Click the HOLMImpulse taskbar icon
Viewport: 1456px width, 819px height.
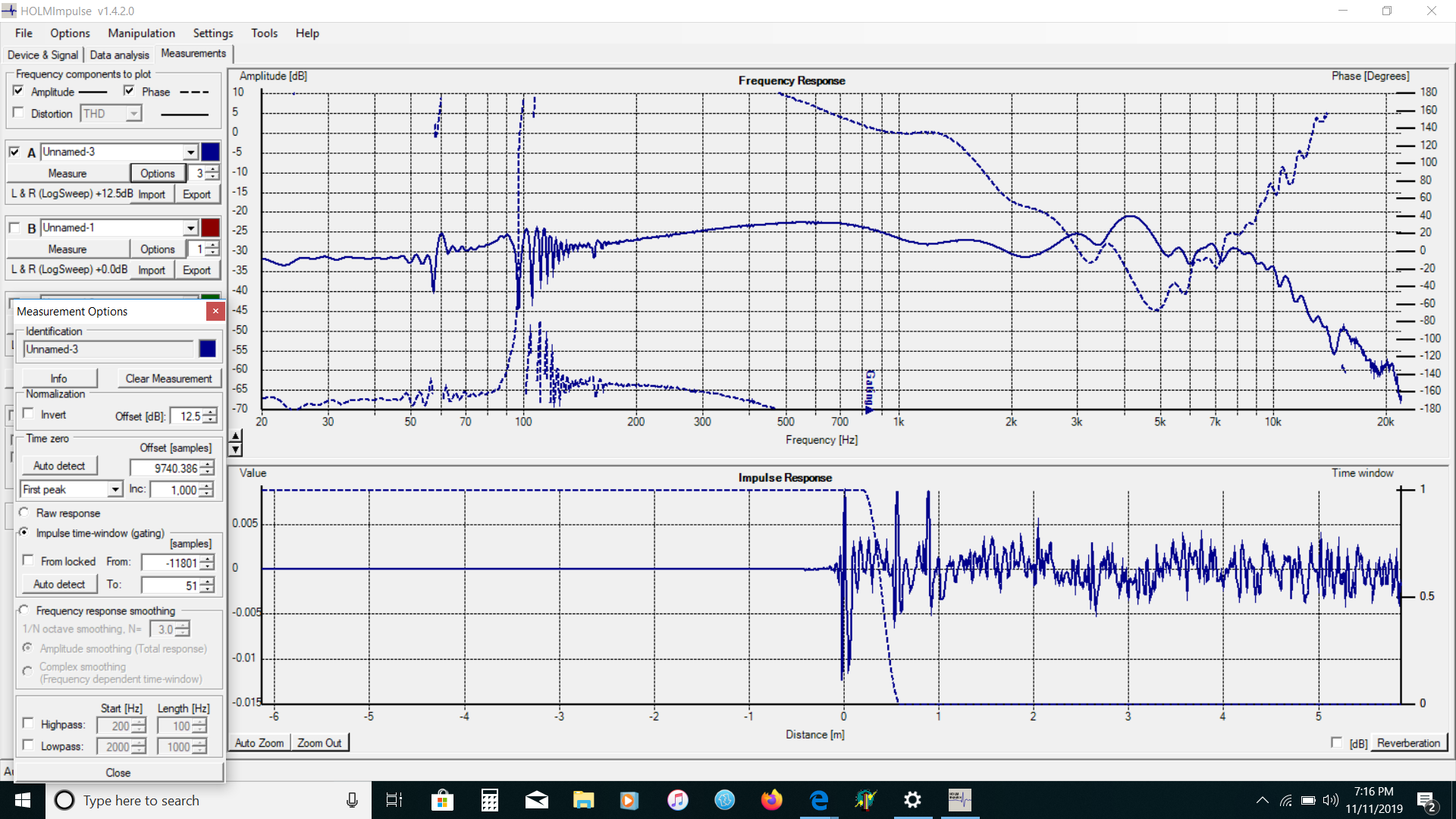click(x=960, y=800)
